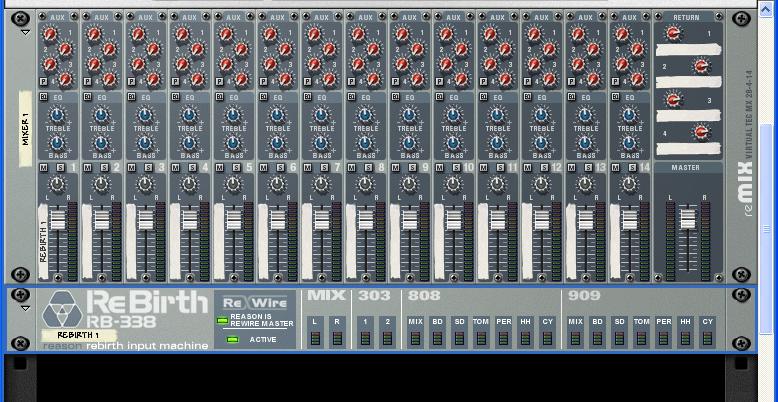
Task: Click the blank tape label of channel 2
Action: 87,241
